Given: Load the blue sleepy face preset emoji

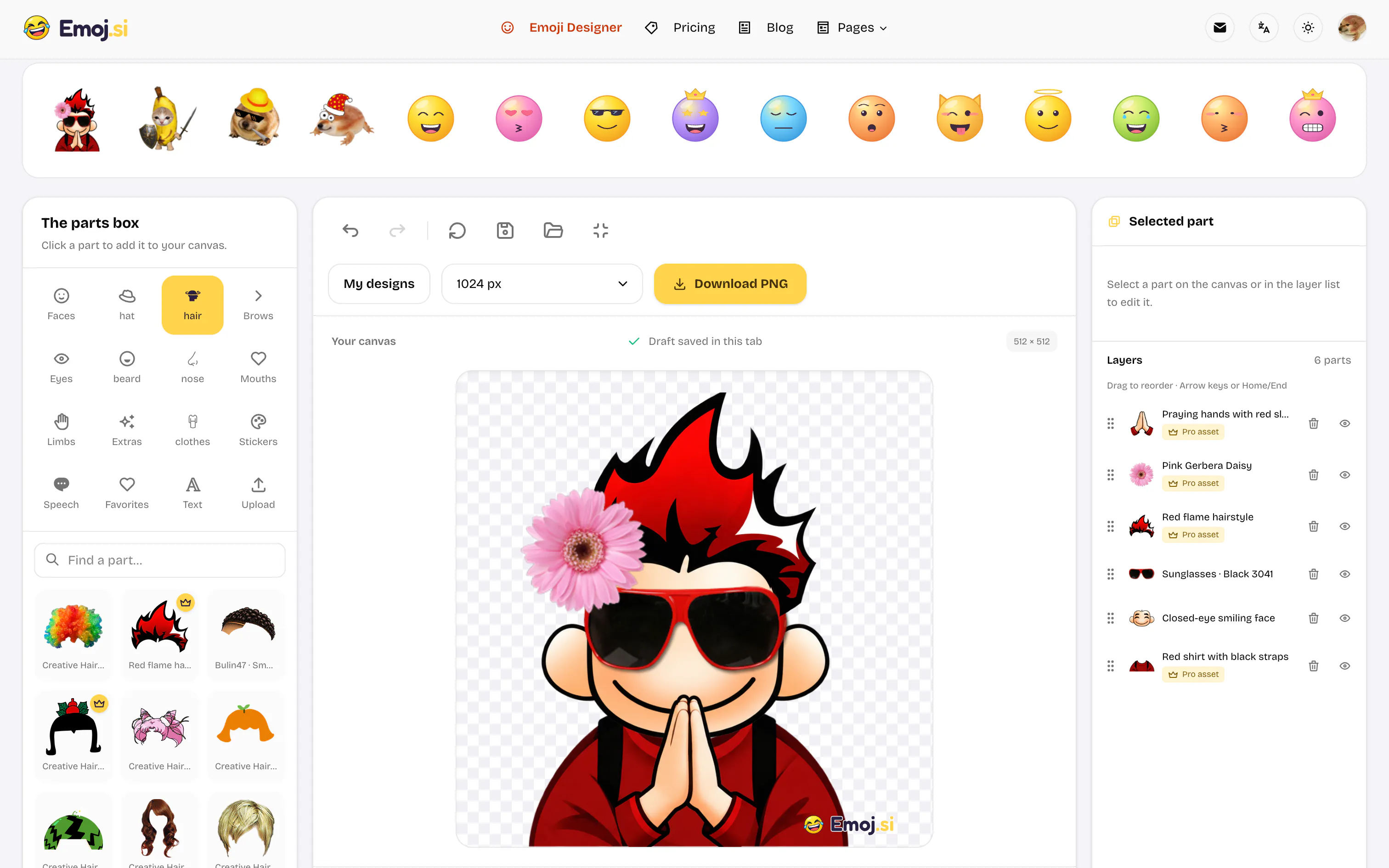Looking at the screenshot, I should coord(784,119).
